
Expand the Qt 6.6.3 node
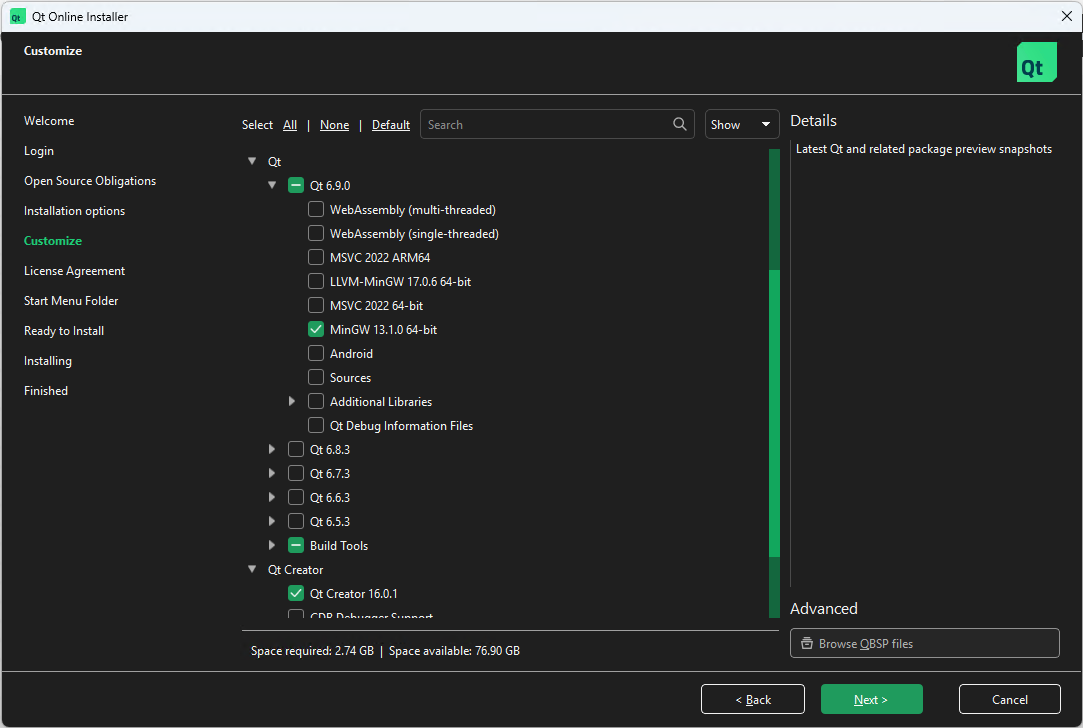(x=271, y=497)
